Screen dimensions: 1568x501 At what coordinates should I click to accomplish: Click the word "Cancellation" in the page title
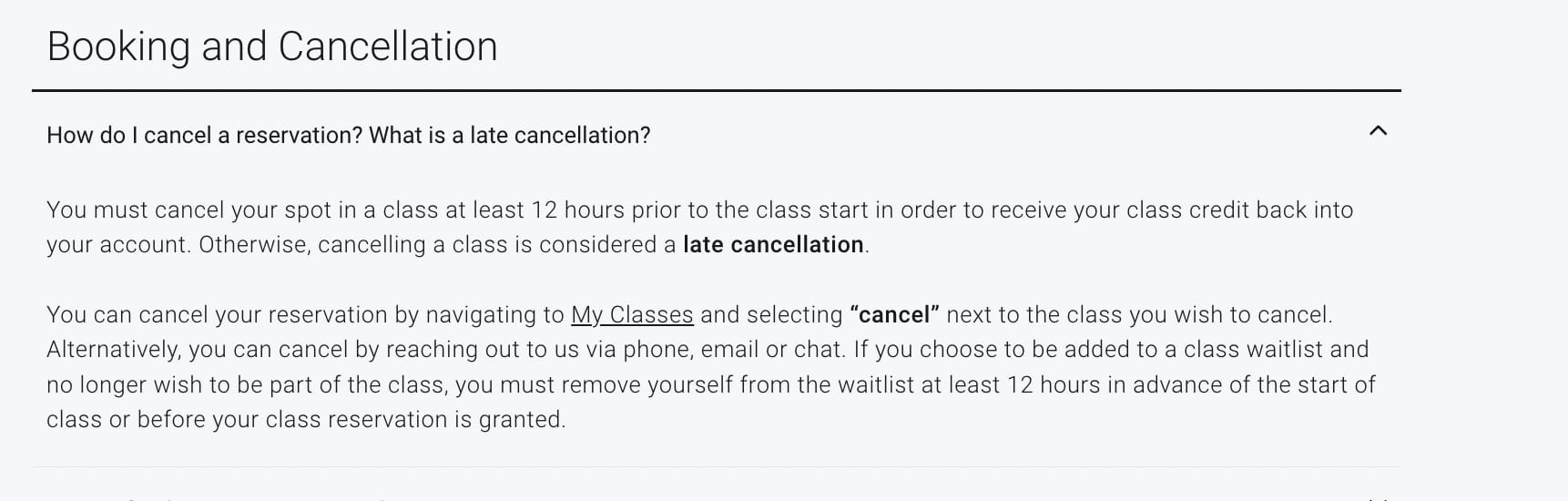[x=388, y=46]
